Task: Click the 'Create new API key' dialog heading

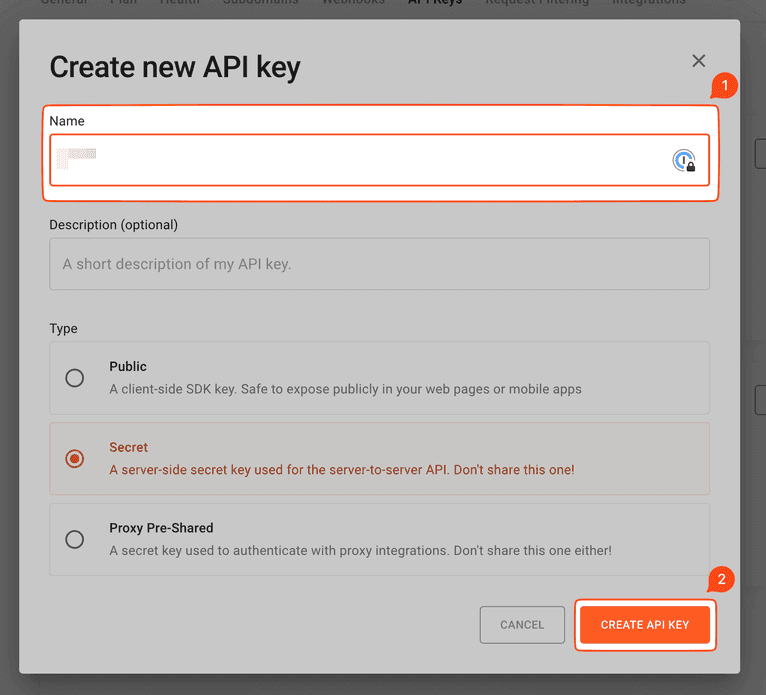Action: (175, 67)
